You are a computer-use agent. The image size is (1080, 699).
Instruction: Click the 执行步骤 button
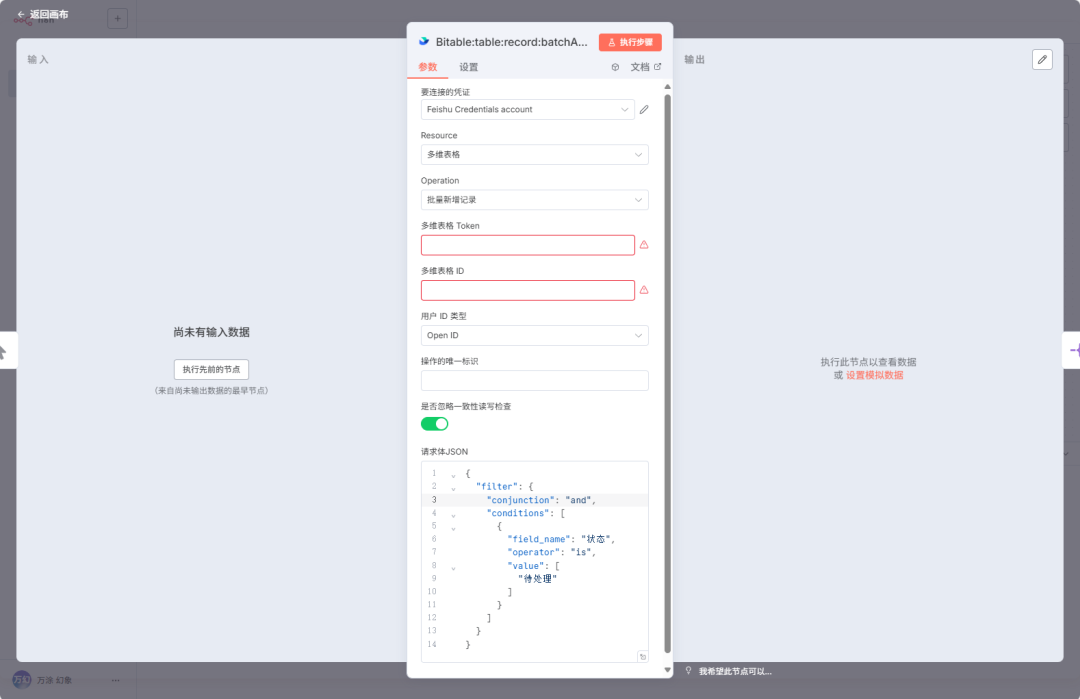[630, 42]
